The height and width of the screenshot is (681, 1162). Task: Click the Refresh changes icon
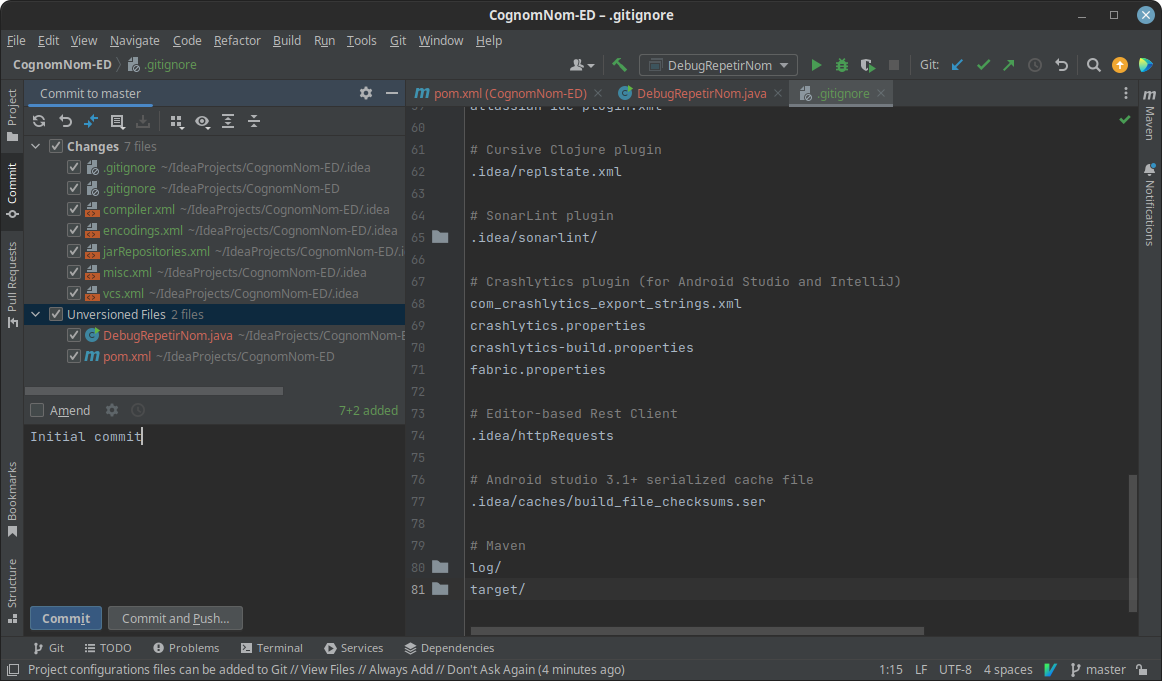(x=39, y=122)
